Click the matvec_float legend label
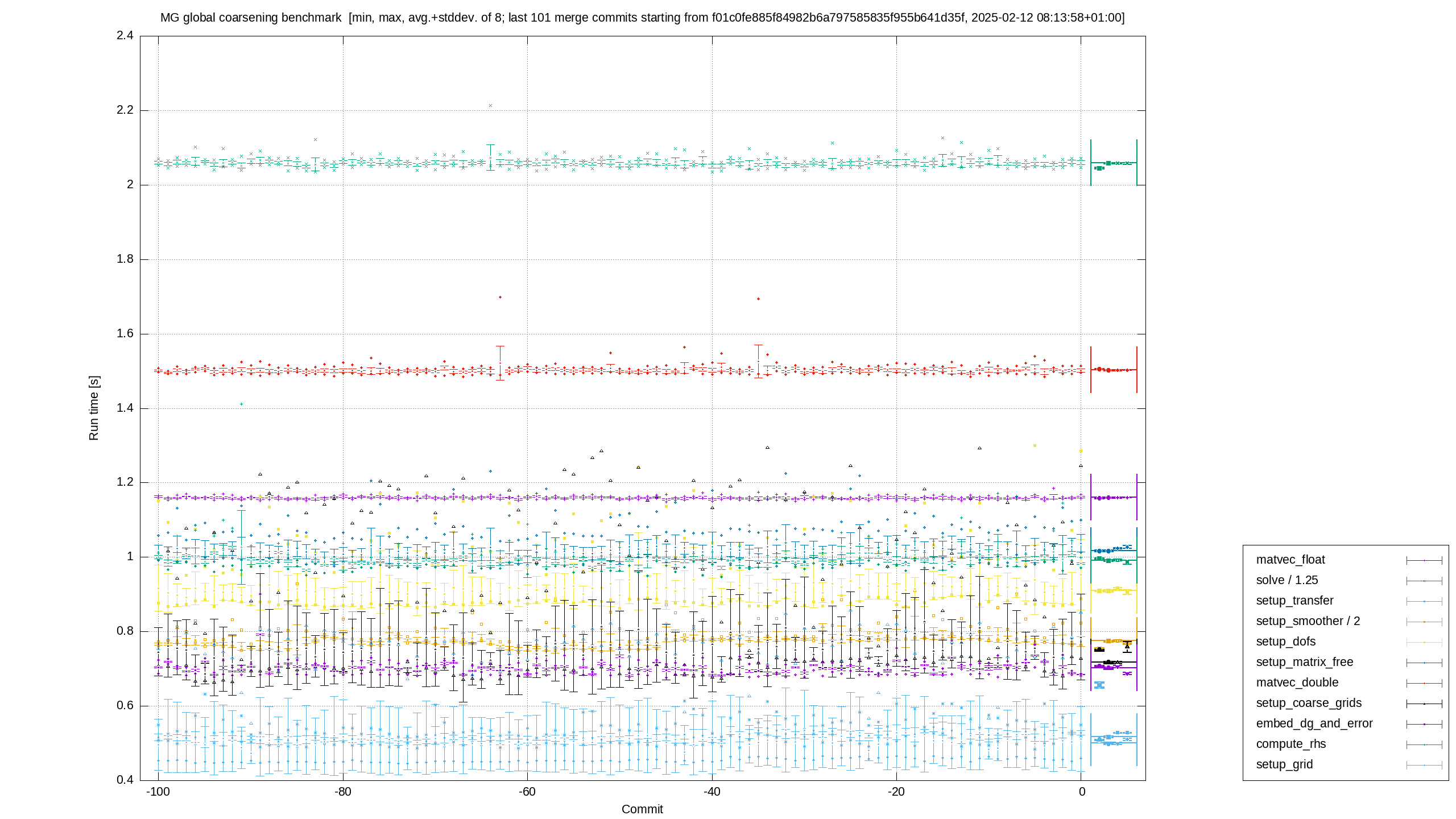 pyautogui.click(x=1290, y=560)
